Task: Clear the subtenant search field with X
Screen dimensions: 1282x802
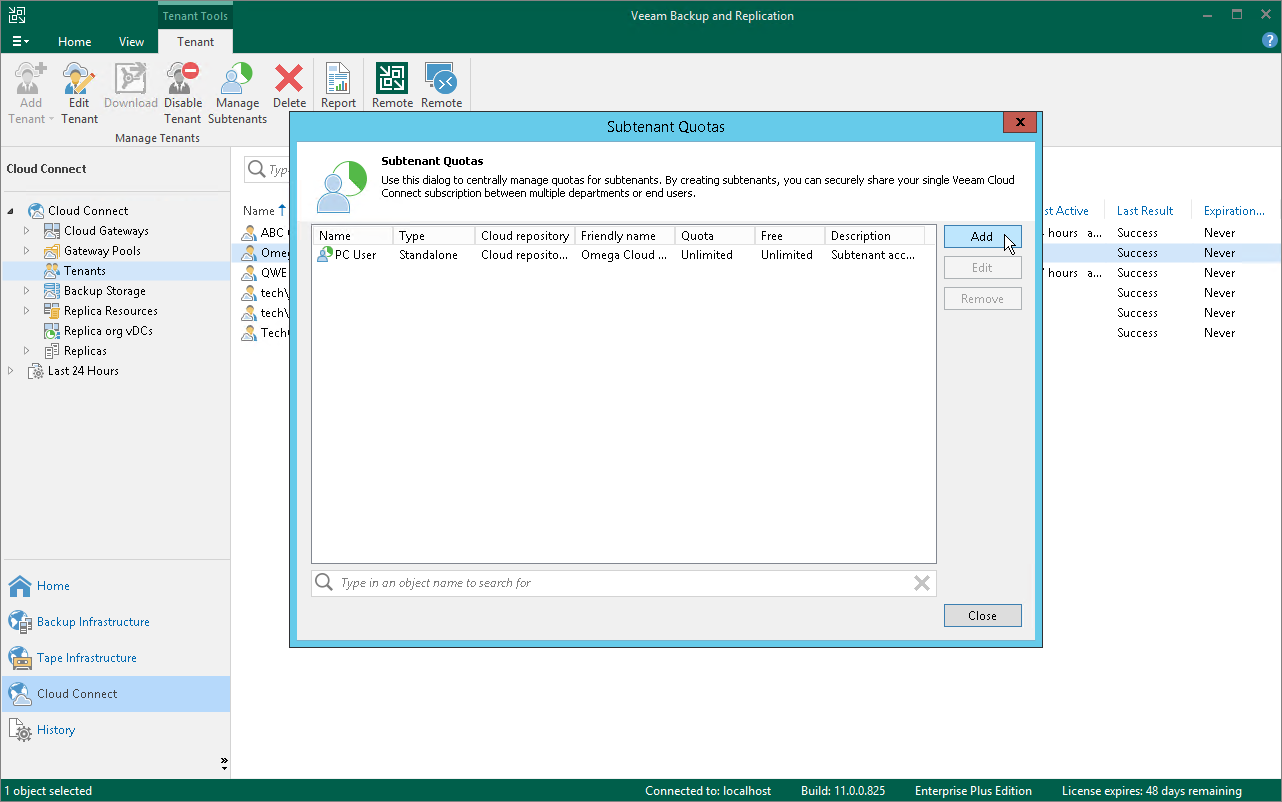Action: click(922, 583)
